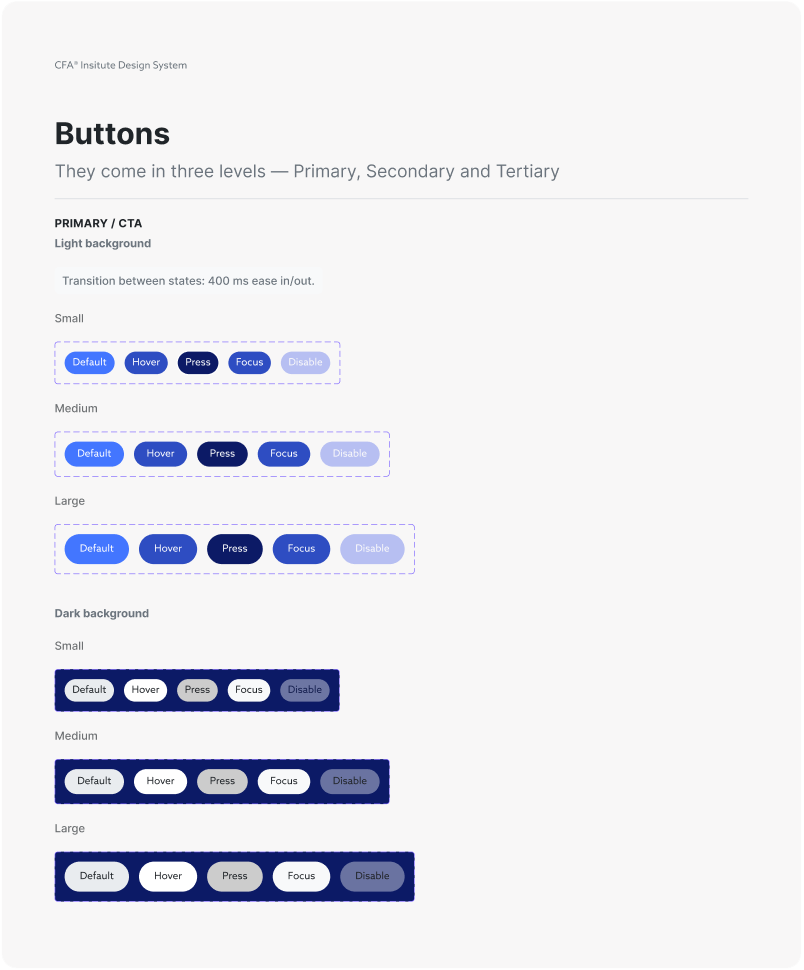The width and height of the screenshot is (804, 970).
Task: Select the small light-background Press button
Action: coord(198,362)
